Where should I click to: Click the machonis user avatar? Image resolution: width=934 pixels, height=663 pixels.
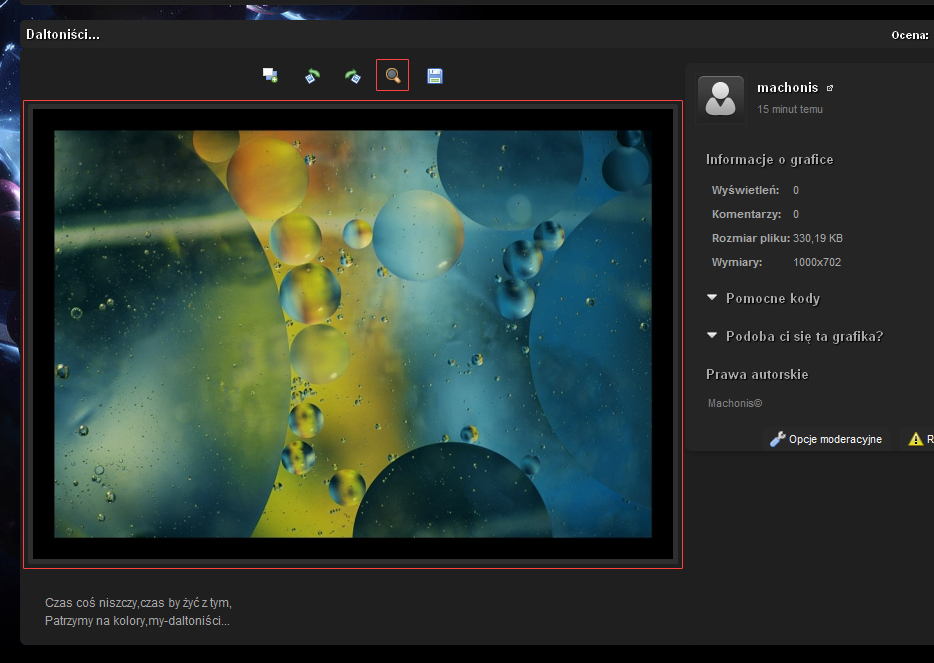tap(720, 100)
